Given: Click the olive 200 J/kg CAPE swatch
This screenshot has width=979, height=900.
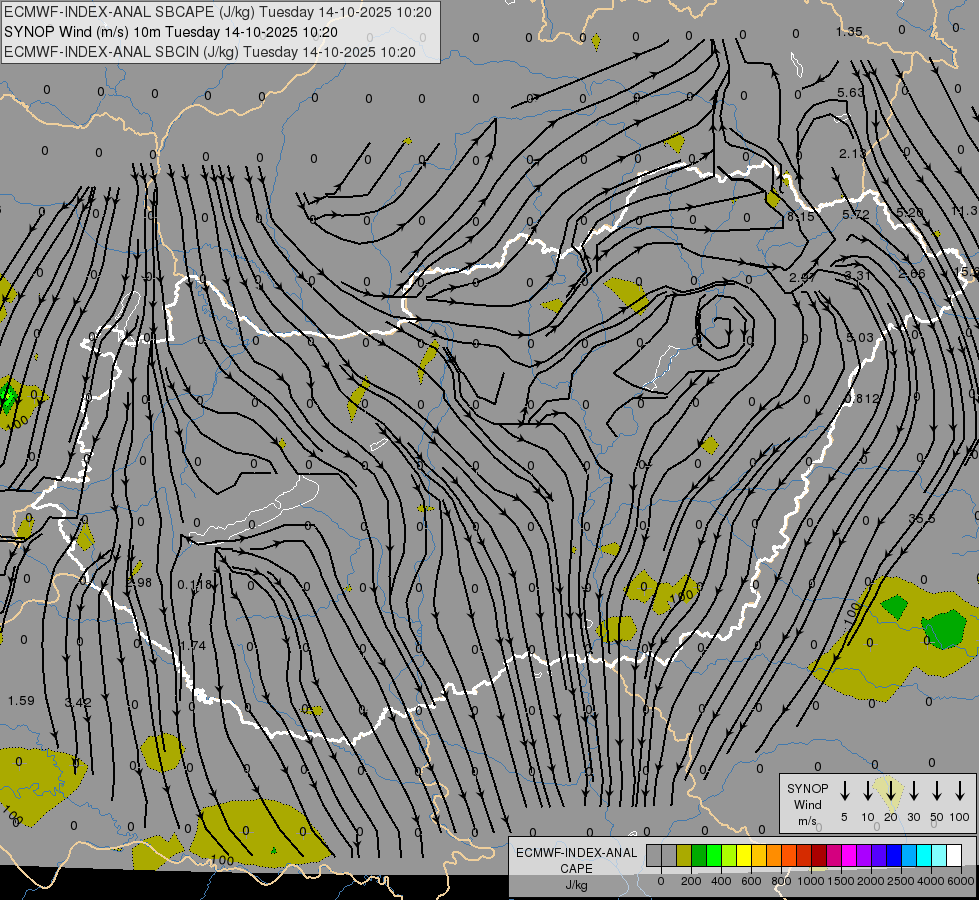Looking at the screenshot, I should 684,855.
